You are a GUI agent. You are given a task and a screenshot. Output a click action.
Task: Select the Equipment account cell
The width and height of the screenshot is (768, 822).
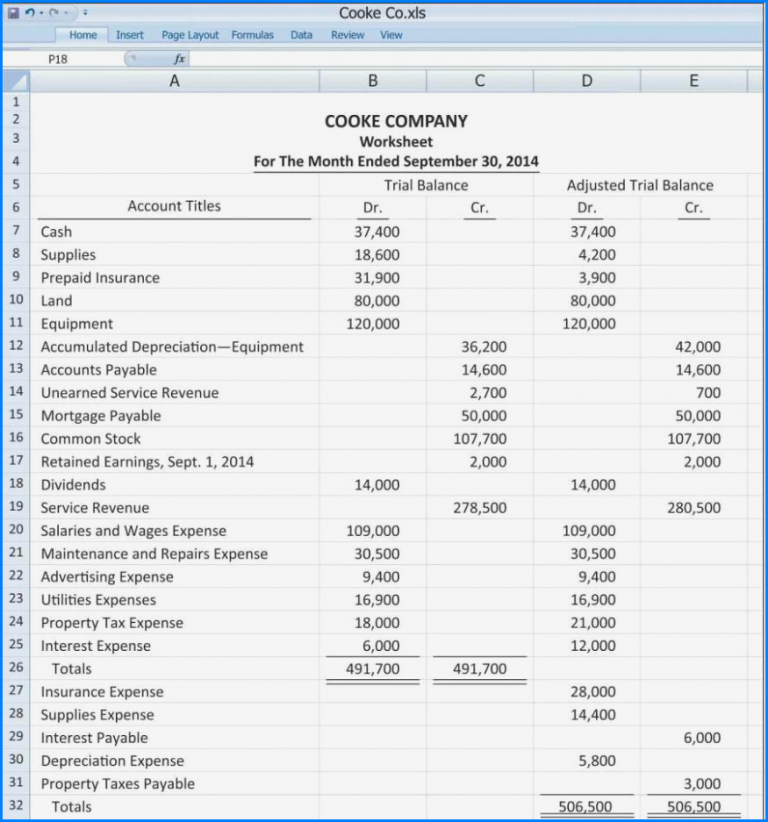[x=175, y=324]
